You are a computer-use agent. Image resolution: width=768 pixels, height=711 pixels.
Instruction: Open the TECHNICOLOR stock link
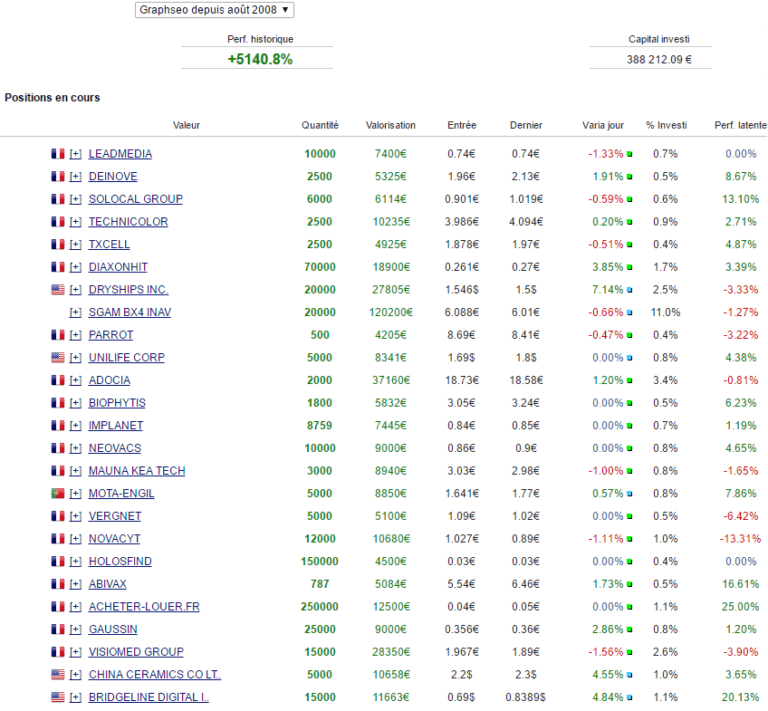coord(128,222)
